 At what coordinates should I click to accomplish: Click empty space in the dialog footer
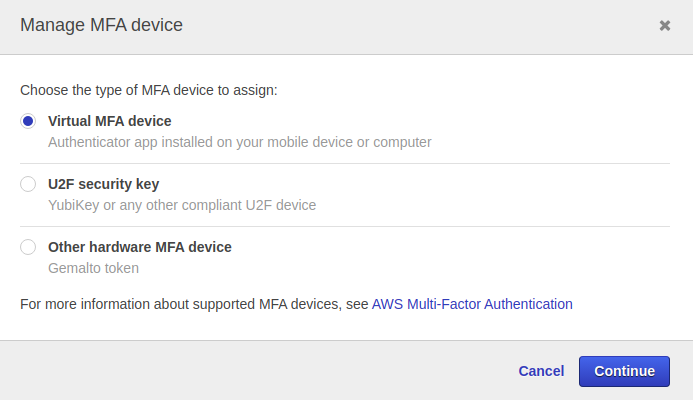click(250, 371)
